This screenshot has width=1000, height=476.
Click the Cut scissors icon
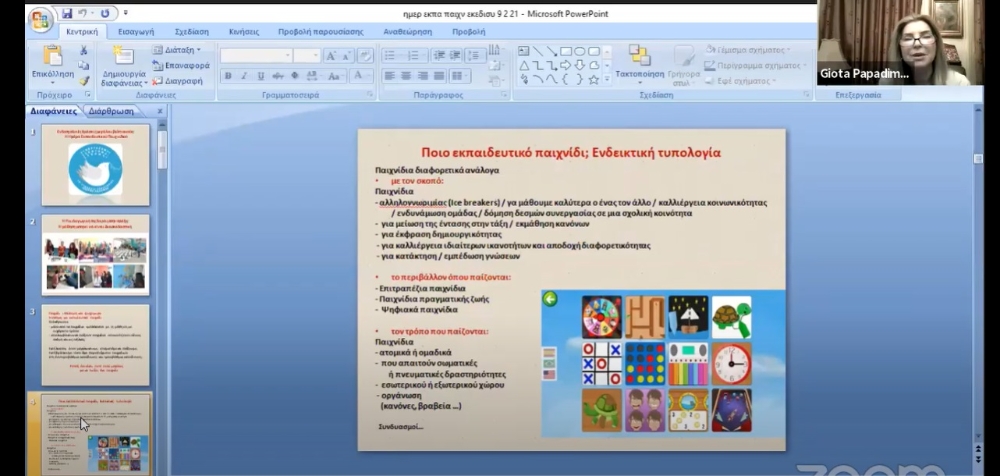tap(84, 51)
